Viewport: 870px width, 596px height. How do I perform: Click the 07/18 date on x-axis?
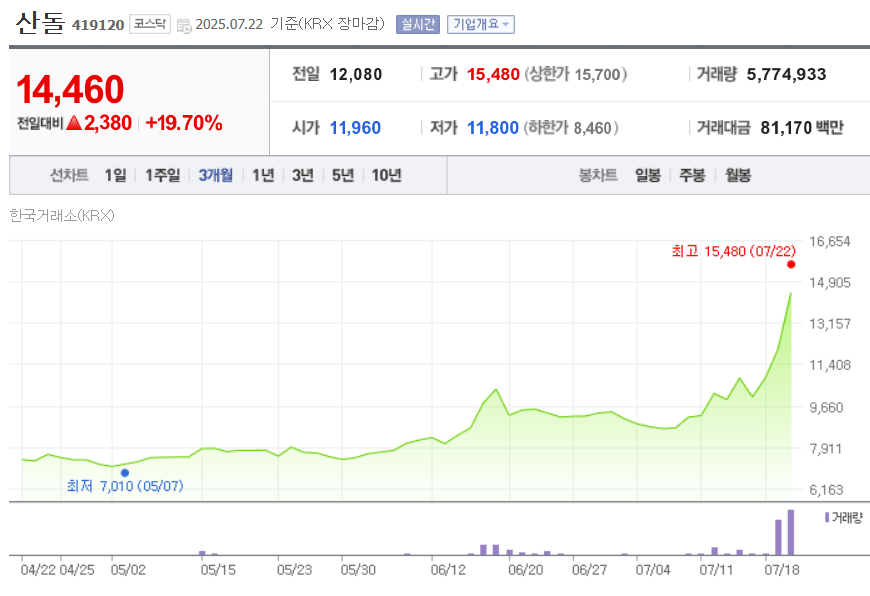[x=782, y=570]
